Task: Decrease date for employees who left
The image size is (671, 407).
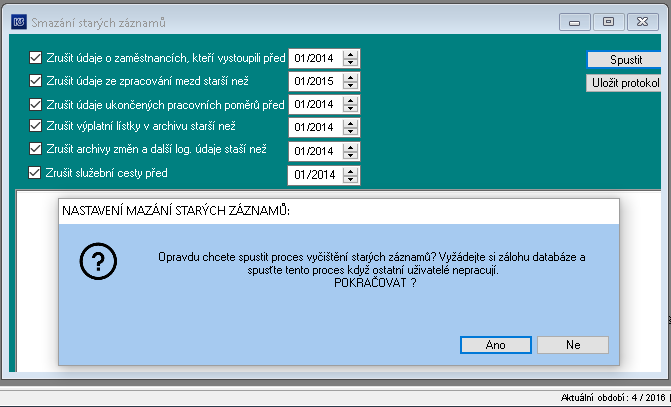Action: tap(350, 62)
